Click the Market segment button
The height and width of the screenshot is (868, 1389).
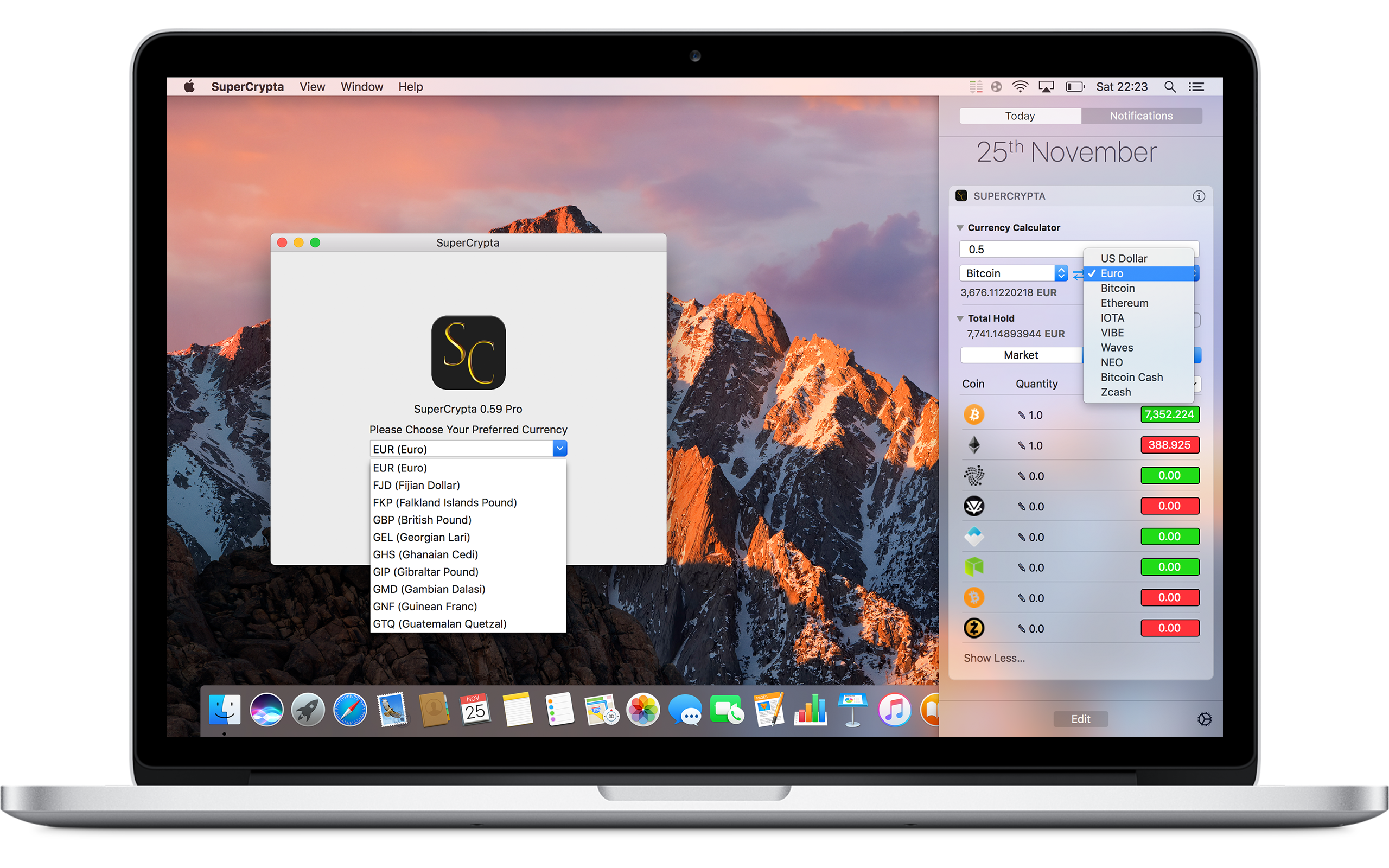1021,355
